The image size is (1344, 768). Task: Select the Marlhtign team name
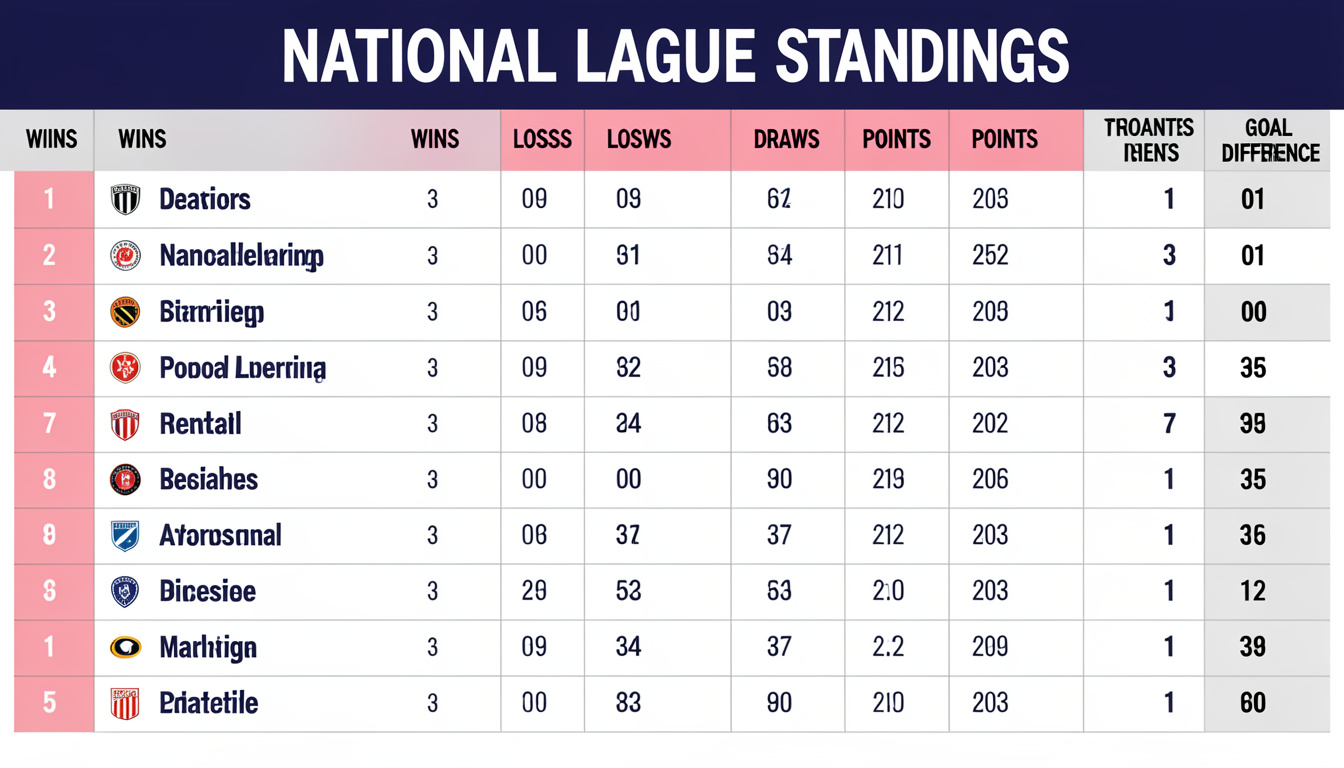click(x=208, y=648)
